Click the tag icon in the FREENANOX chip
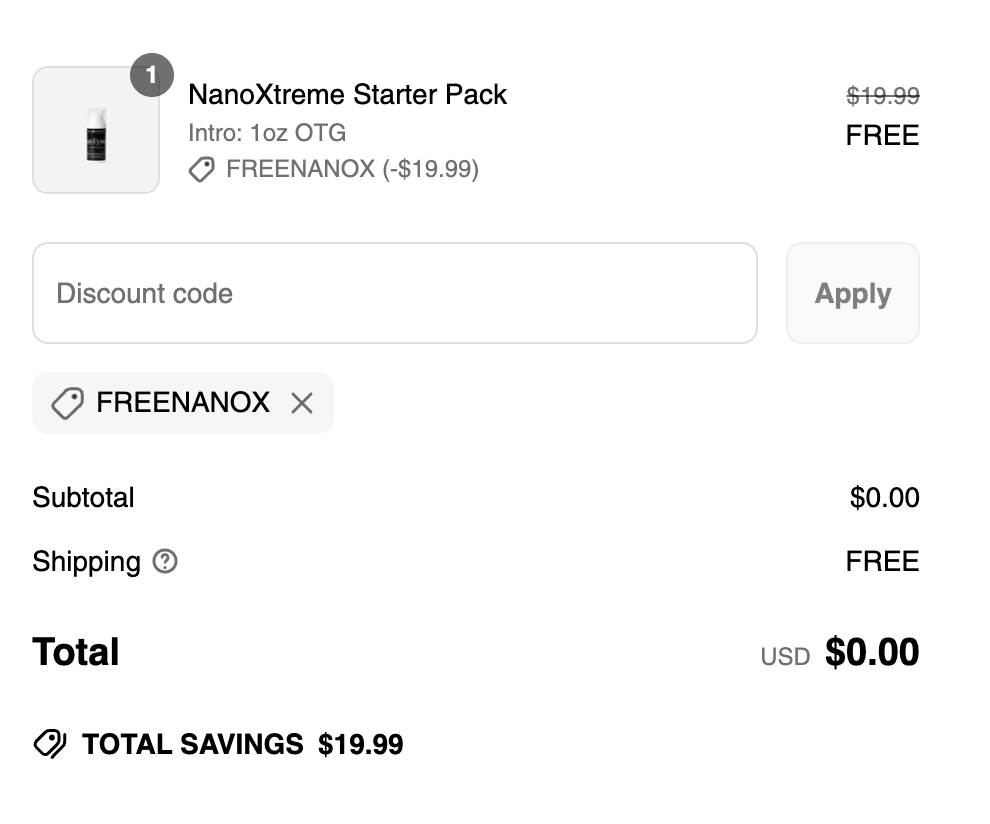This screenshot has width=990, height=824. coord(67,403)
